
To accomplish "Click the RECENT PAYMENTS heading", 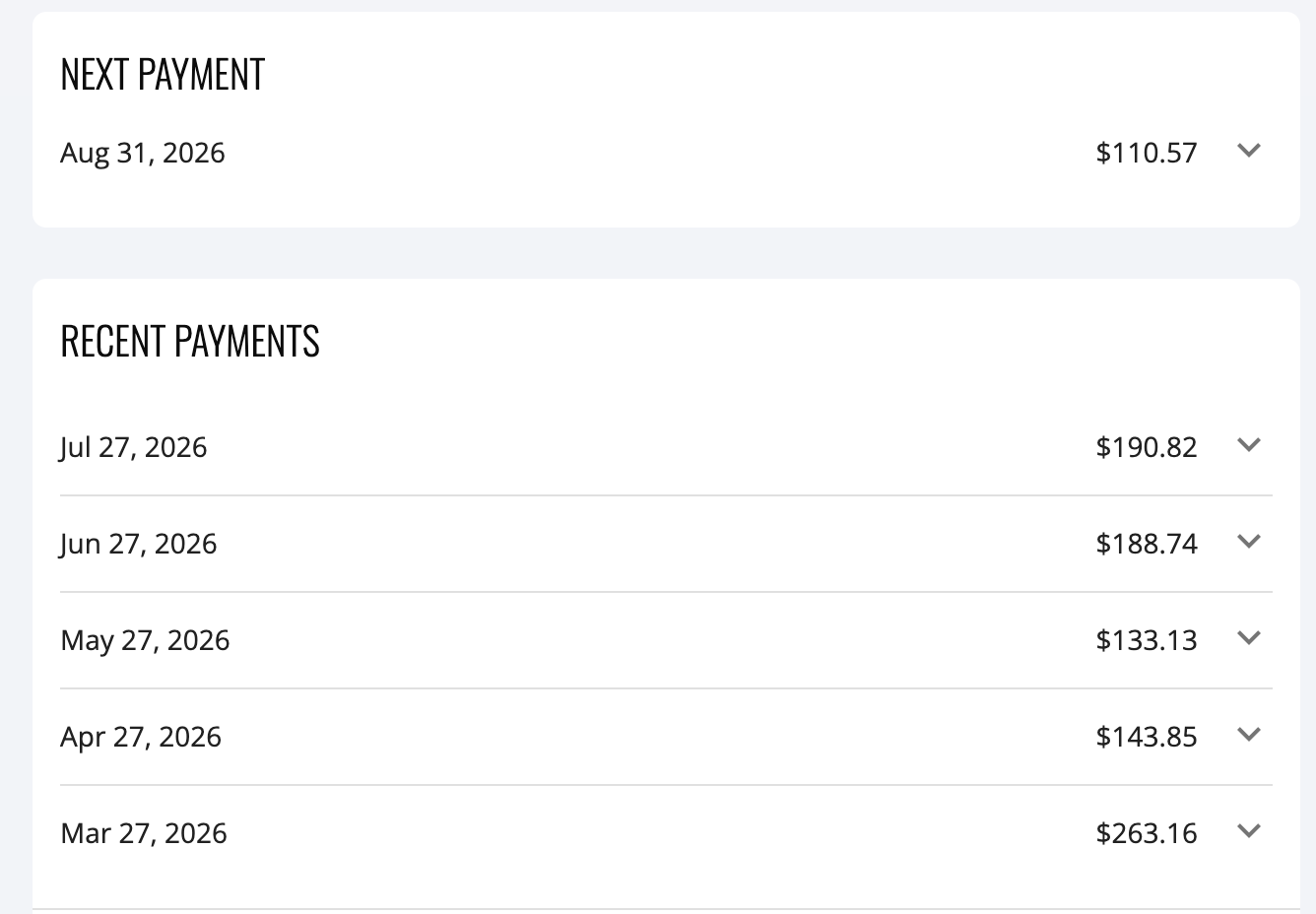I will (190, 342).
